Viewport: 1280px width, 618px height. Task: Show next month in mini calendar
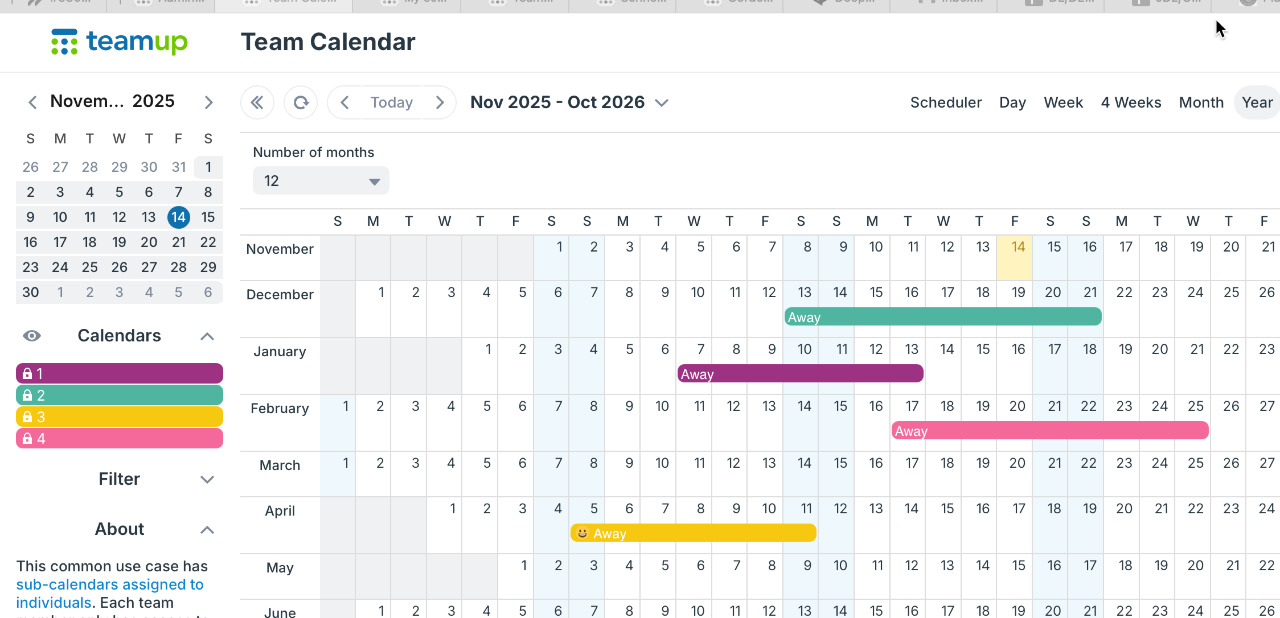click(208, 102)
